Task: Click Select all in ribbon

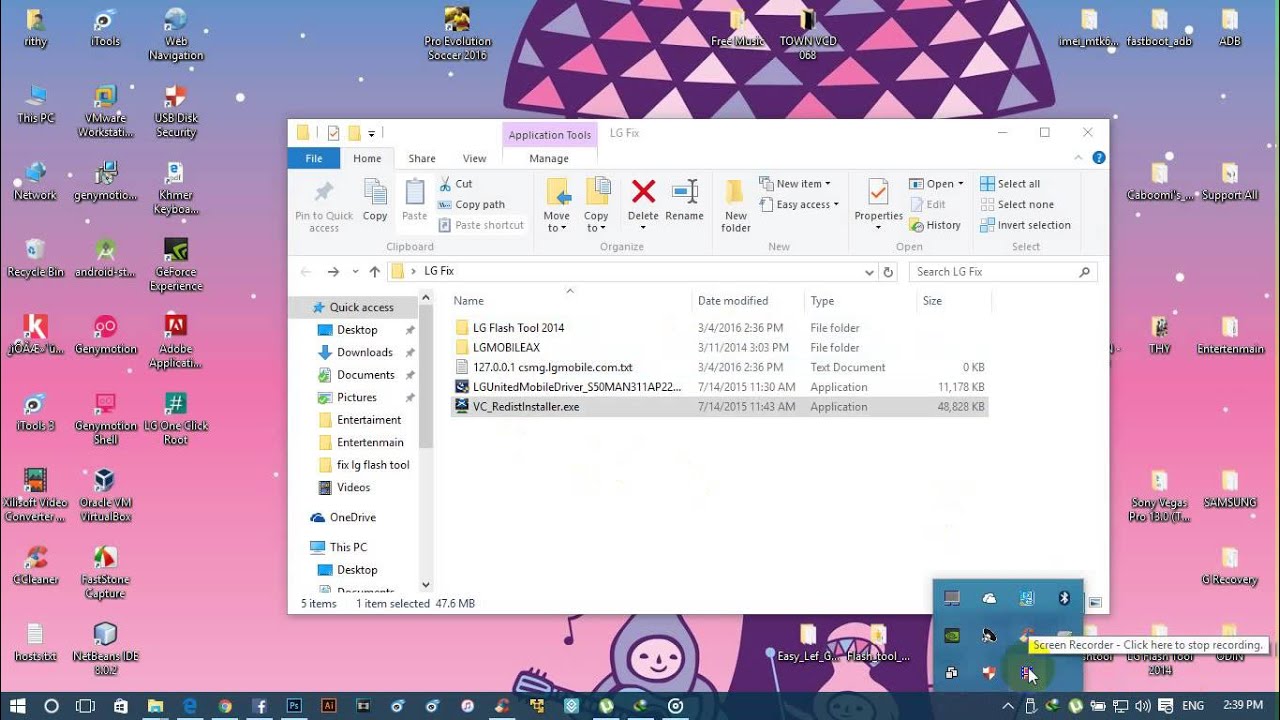Action: [1010, 184]
